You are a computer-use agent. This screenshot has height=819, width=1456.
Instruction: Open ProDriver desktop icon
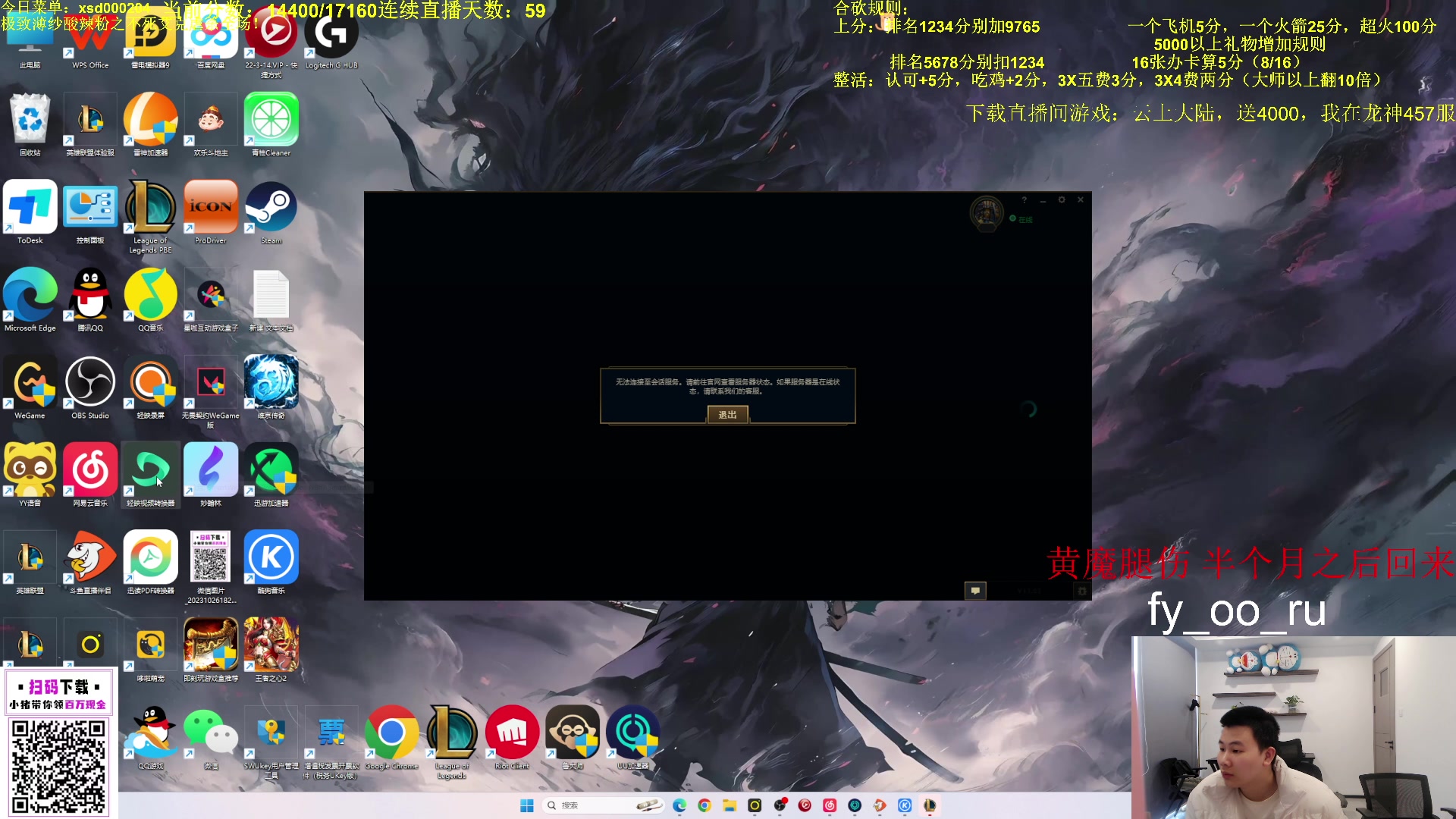(211, 212)
